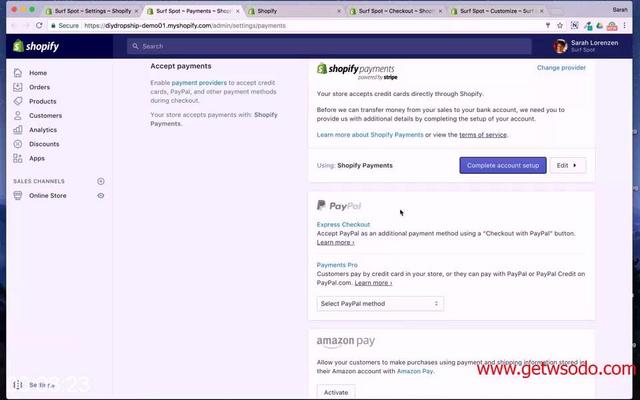
Task: Switch to Surf Spot Settings browser tab
Action: pyautogui.click(x=93, y=11)
